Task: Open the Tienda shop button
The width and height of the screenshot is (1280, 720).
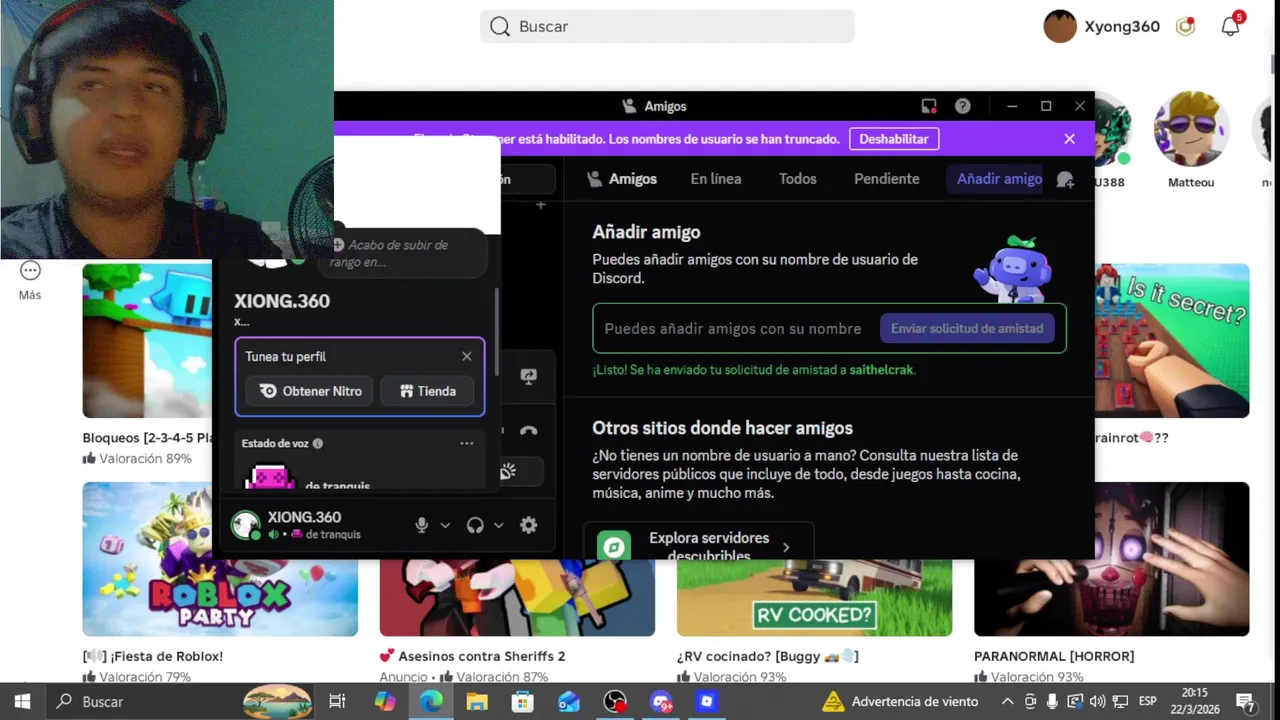Action: (x=428, y=391)
